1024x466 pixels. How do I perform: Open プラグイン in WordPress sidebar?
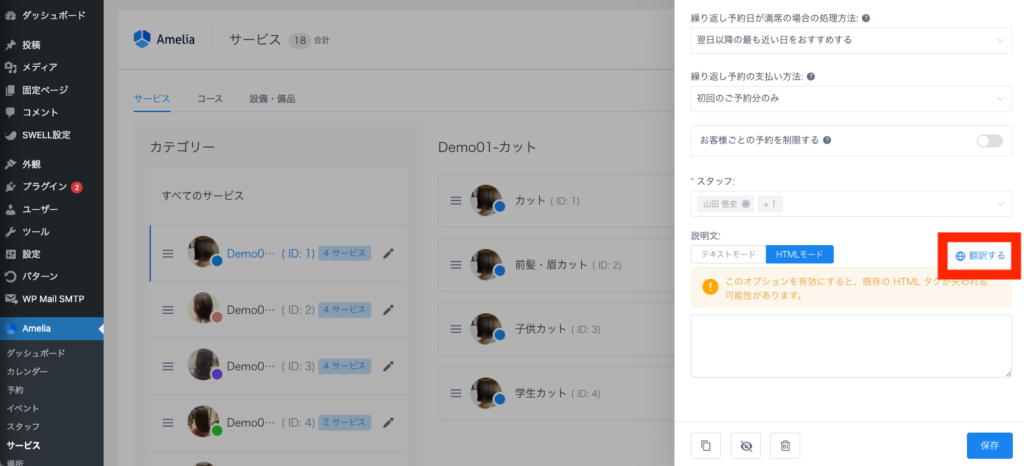[x=45, y=187]
